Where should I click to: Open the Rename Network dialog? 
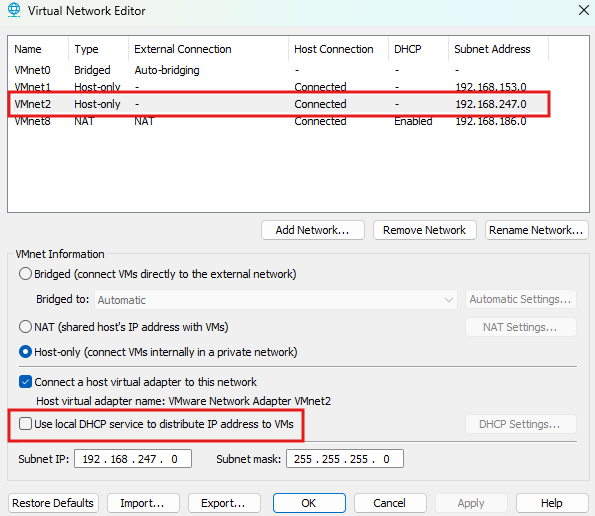pos(537,230)
